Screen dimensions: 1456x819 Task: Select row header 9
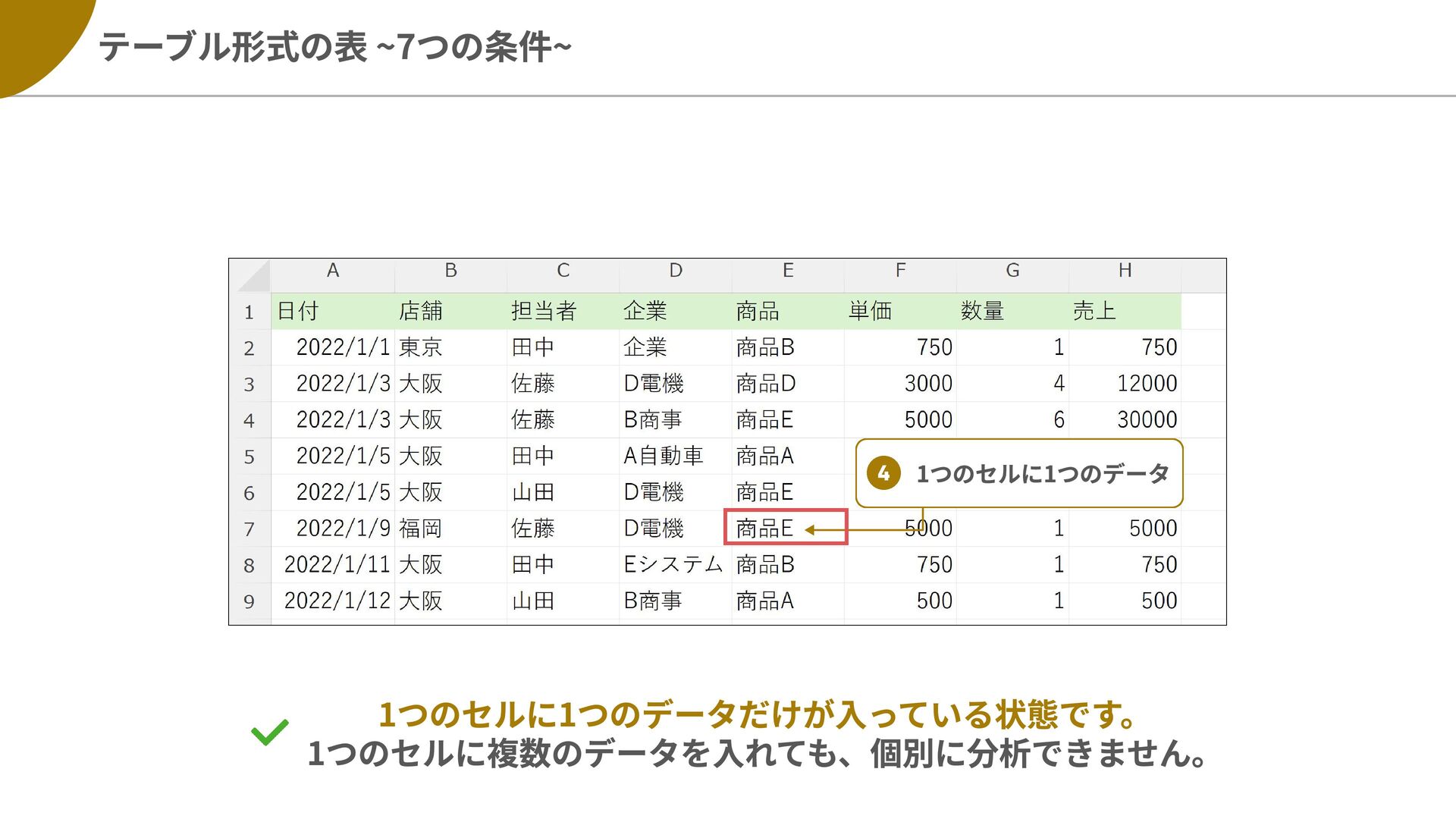(249, 601)
